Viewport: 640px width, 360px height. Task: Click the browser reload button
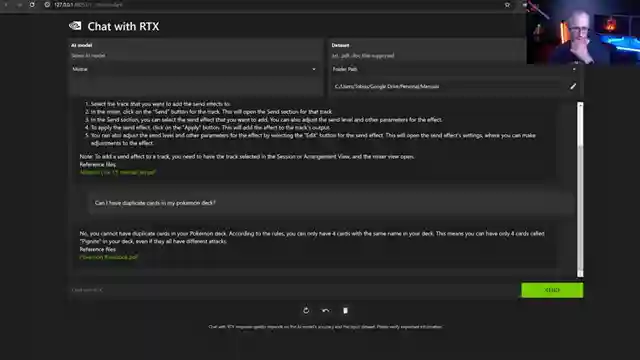(x=32, y=4)
